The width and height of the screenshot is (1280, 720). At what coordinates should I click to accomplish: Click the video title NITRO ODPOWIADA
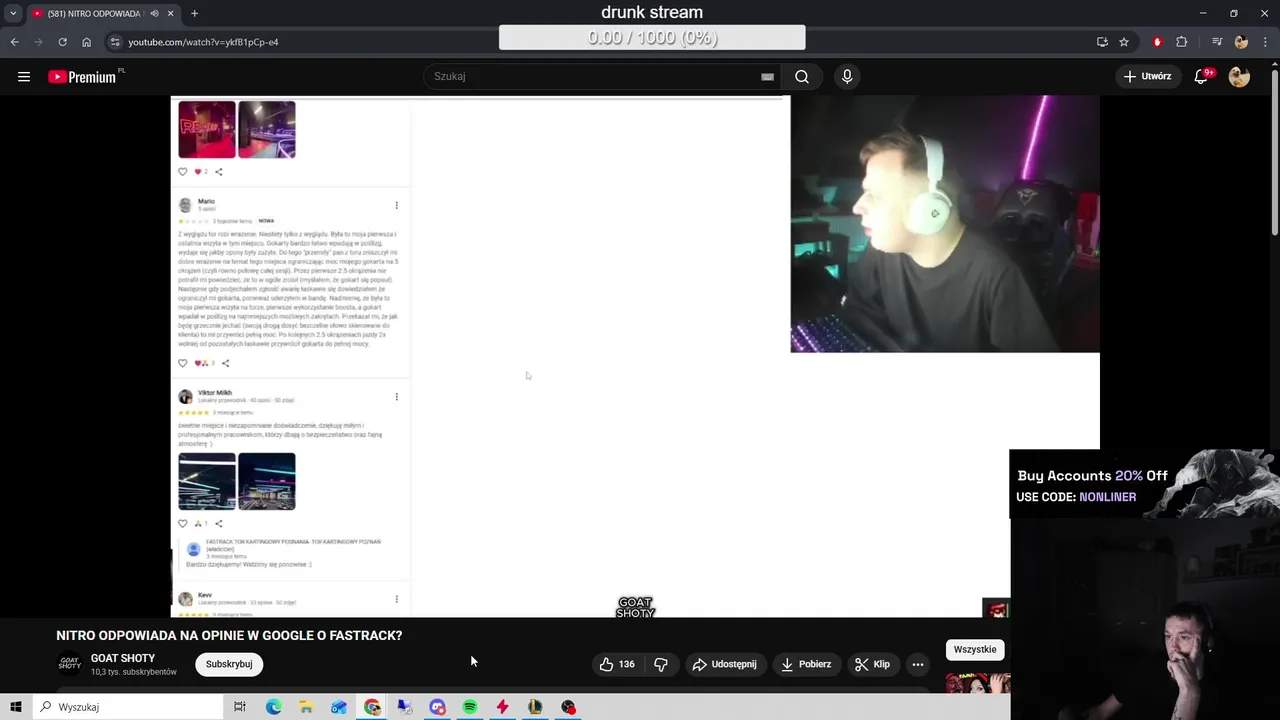[229, 636]
